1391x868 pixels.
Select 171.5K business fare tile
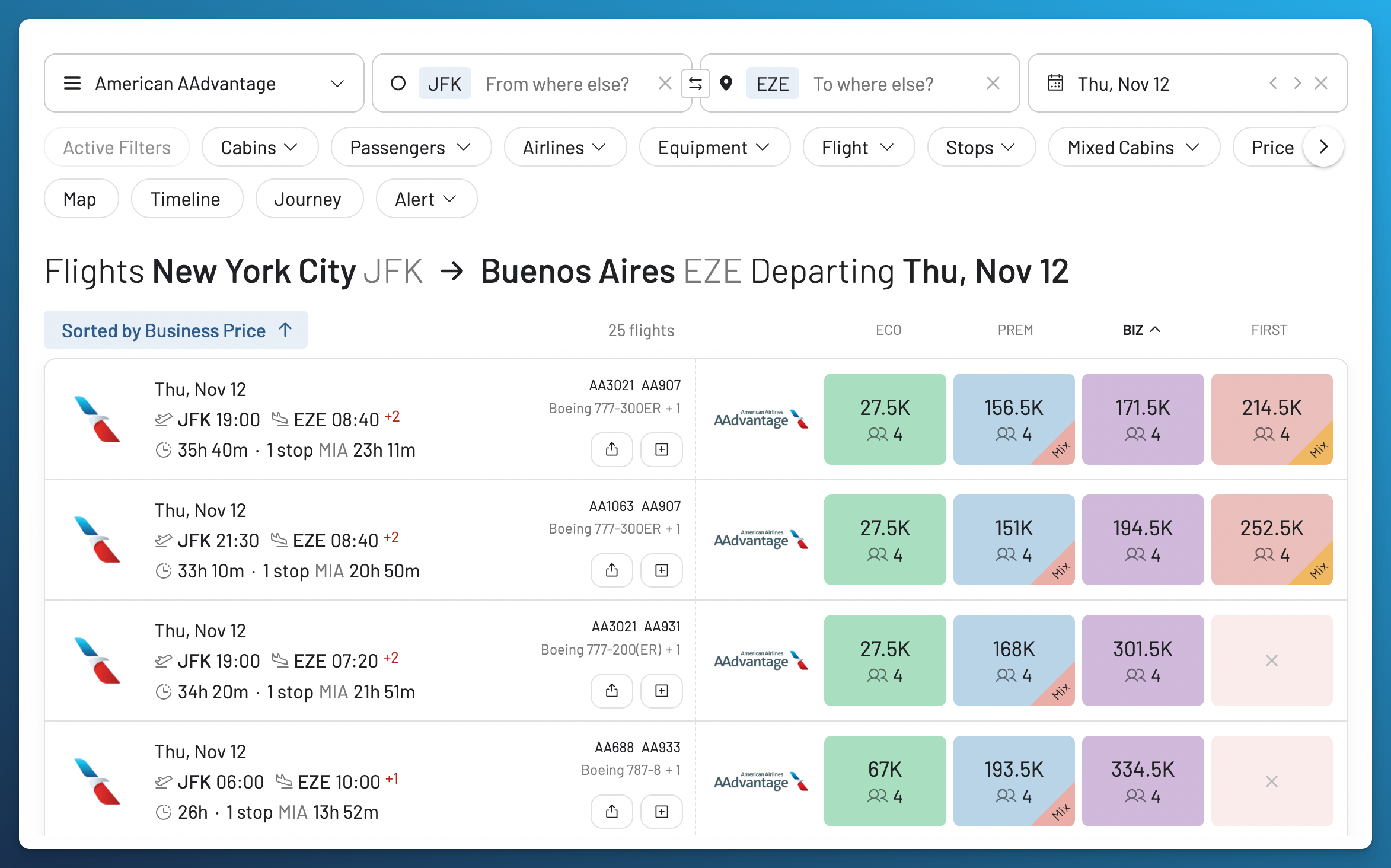(1143, 419)
